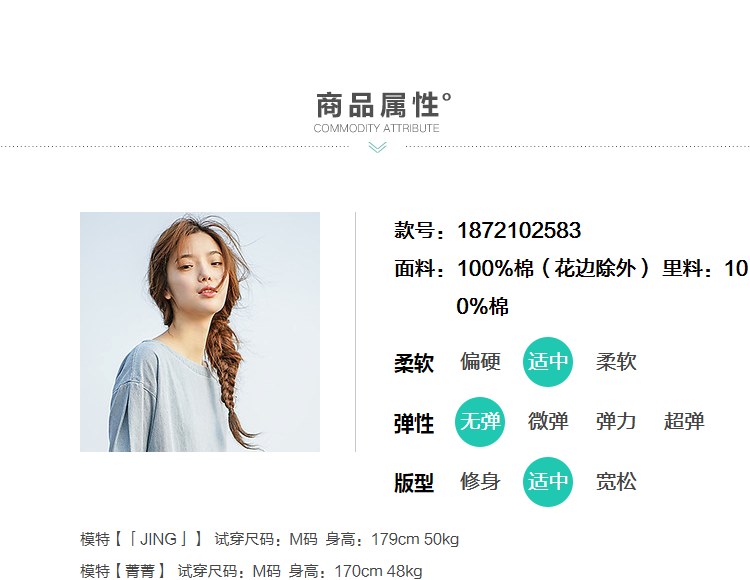Select the 偏硬 softness option
The height and width of the screenshot is (580, 750).
[x=480, y=361]
